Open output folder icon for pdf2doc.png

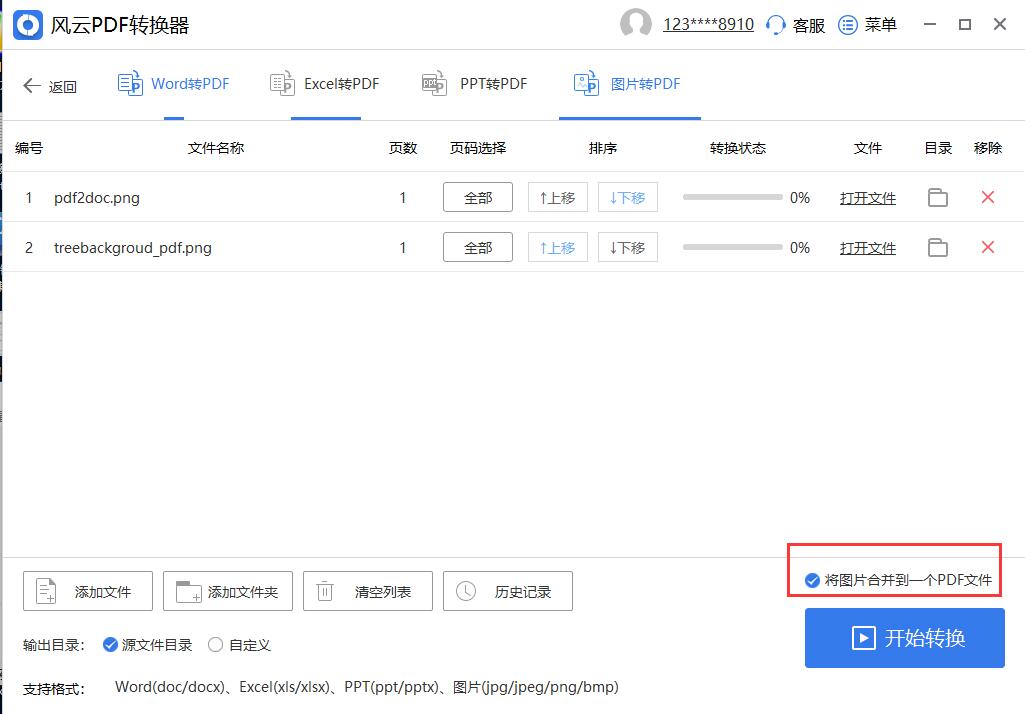pyautogui.click(x=937, y=197)
